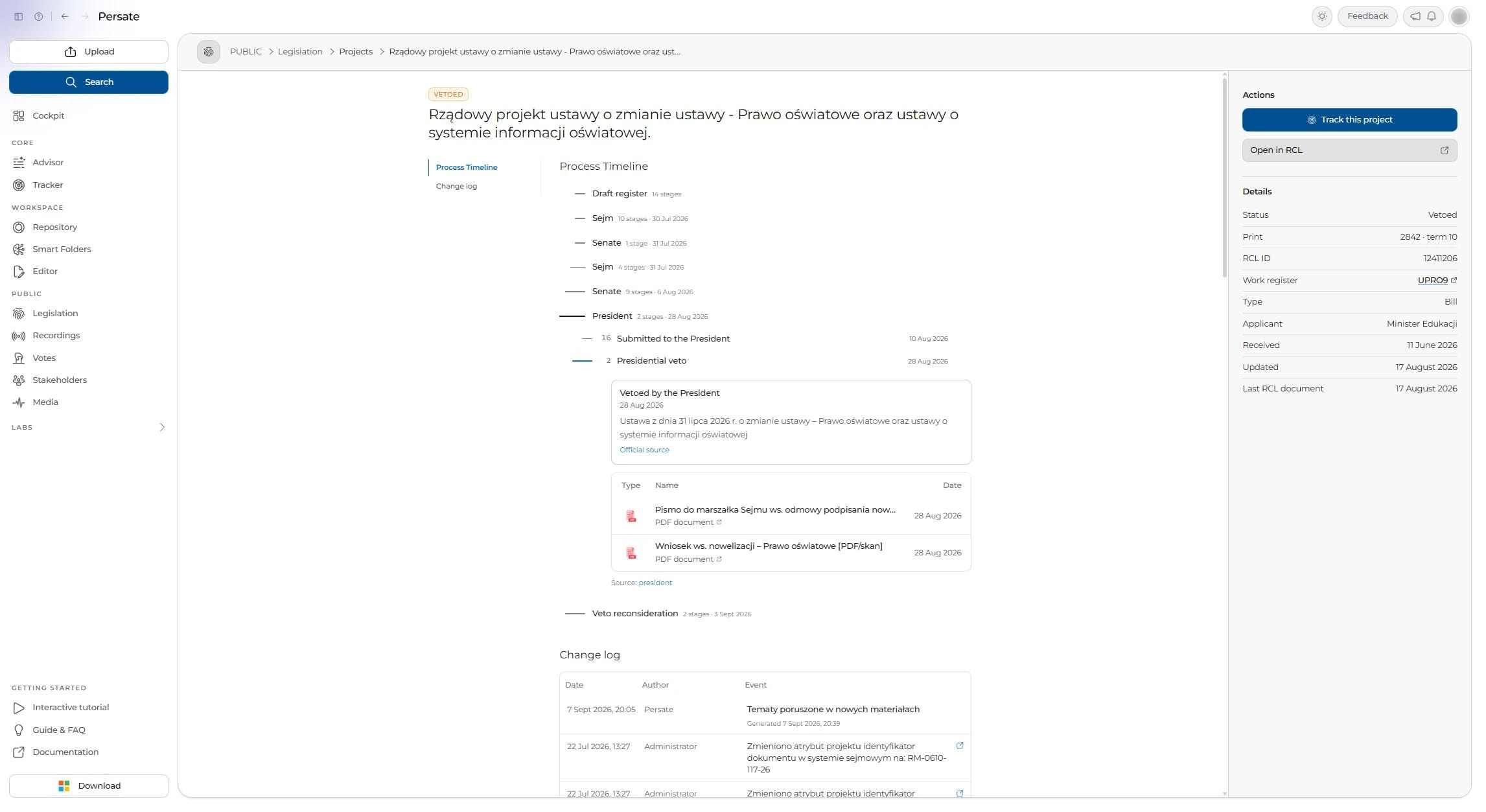Viewport: 1486px width, 812px height.
Task: Select Process Timeline section tab
Action: [x=466, y=168]
